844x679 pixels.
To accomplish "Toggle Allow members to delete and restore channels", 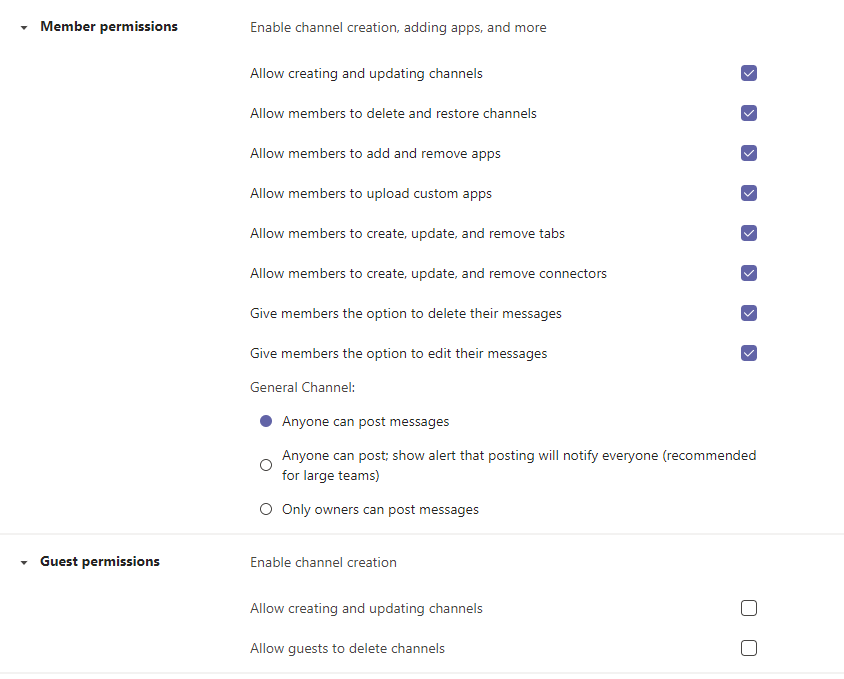I will tap(749, 113).
